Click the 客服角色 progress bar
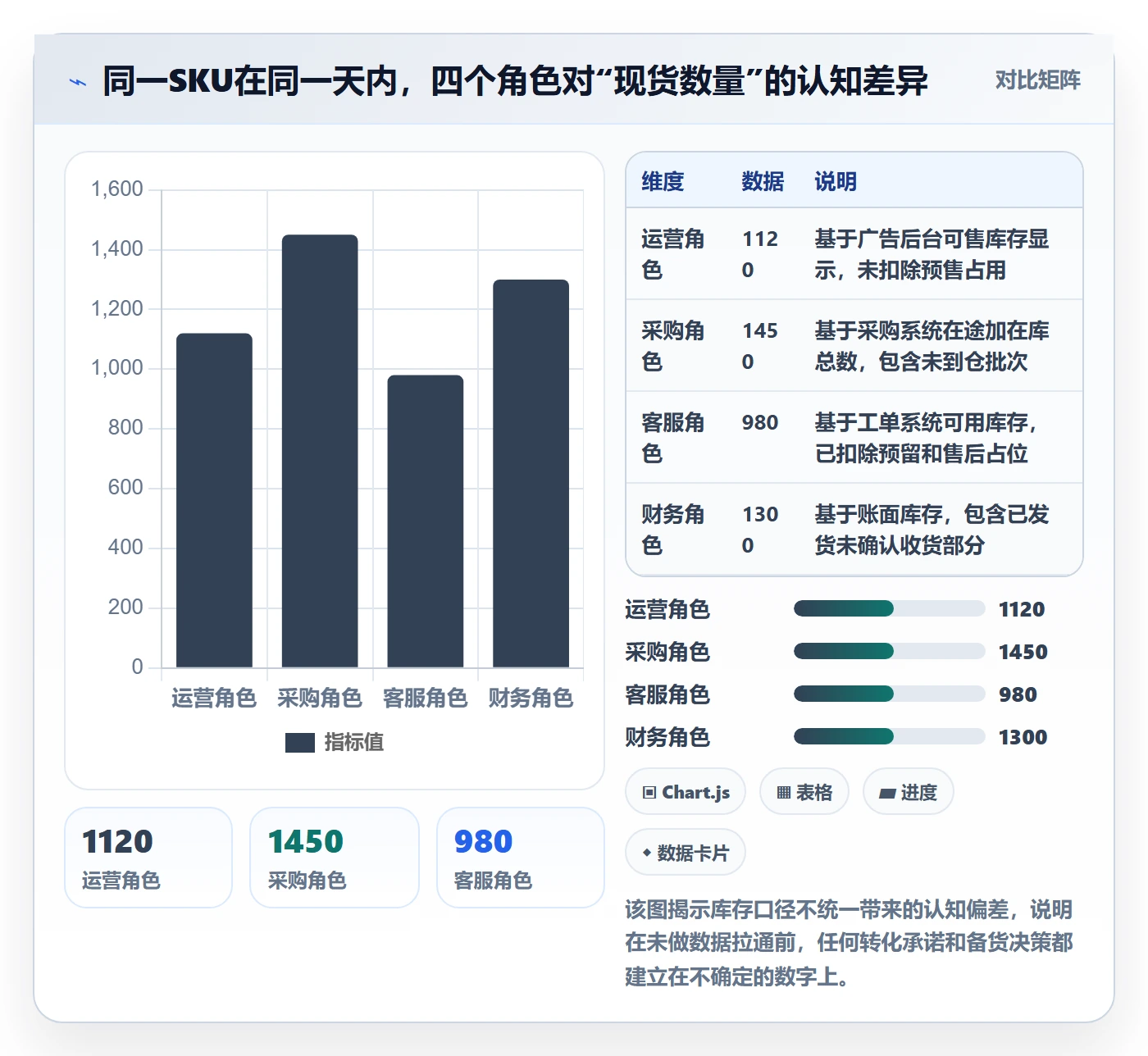 pyautogui.click(x=889, y=694)
